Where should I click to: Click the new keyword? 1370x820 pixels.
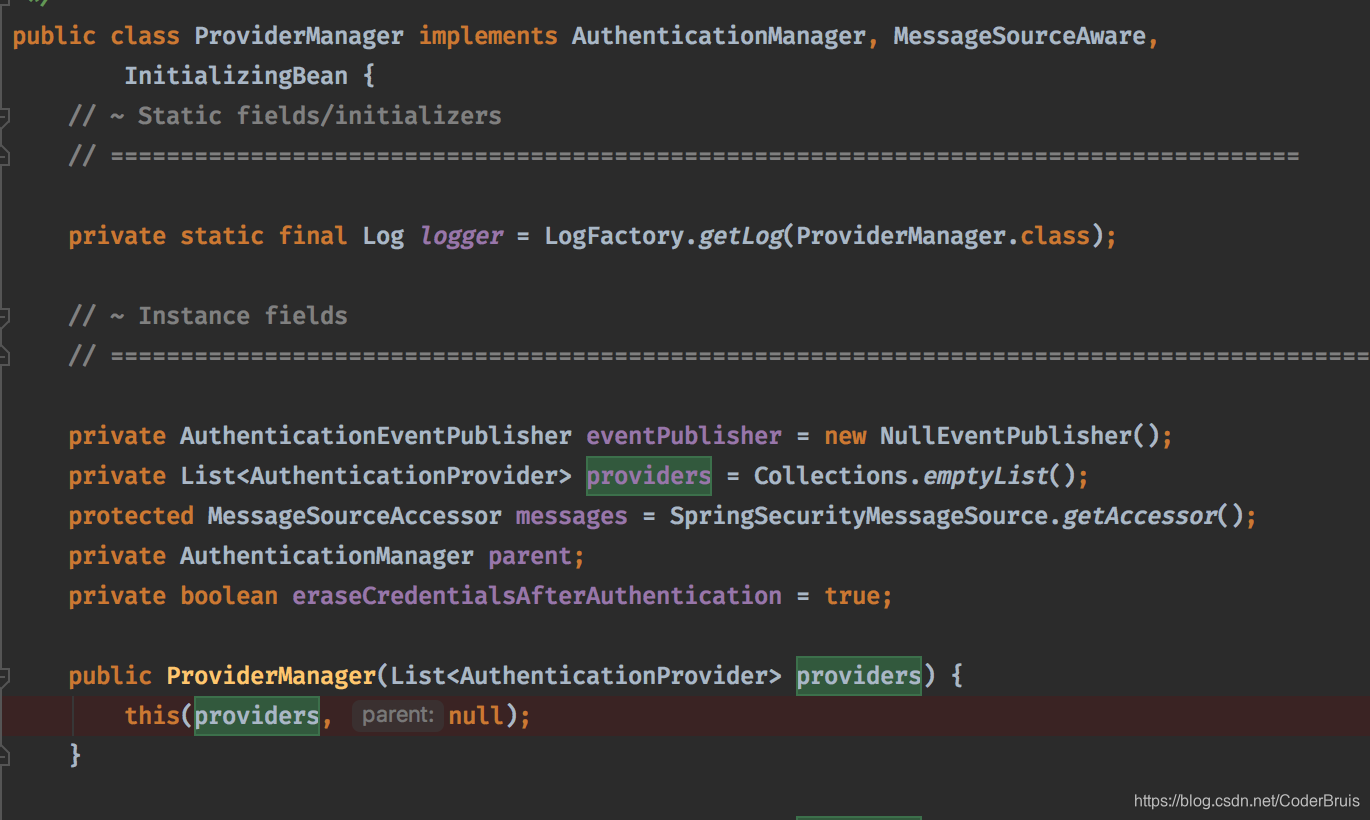coord(845,436)
